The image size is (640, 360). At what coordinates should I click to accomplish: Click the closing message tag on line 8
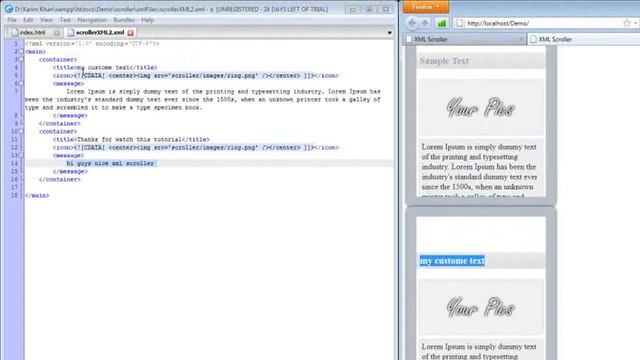(x=70, y=116)
